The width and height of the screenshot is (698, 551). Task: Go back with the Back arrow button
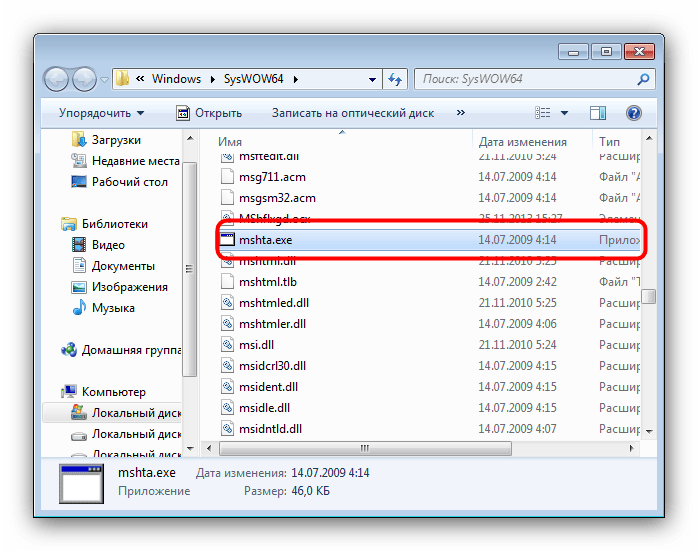pyautogui.click(x=56, y=79)
